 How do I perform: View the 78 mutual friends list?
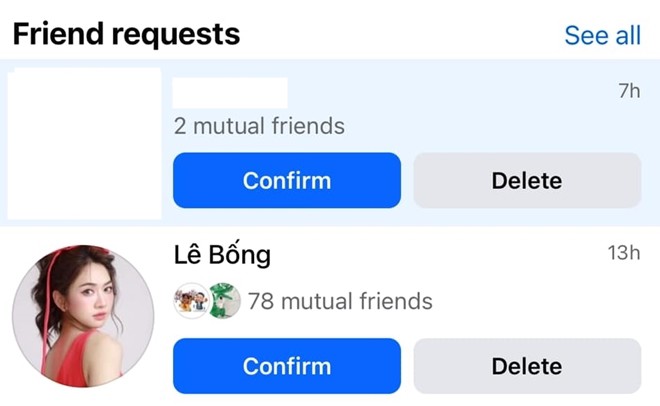340,301
